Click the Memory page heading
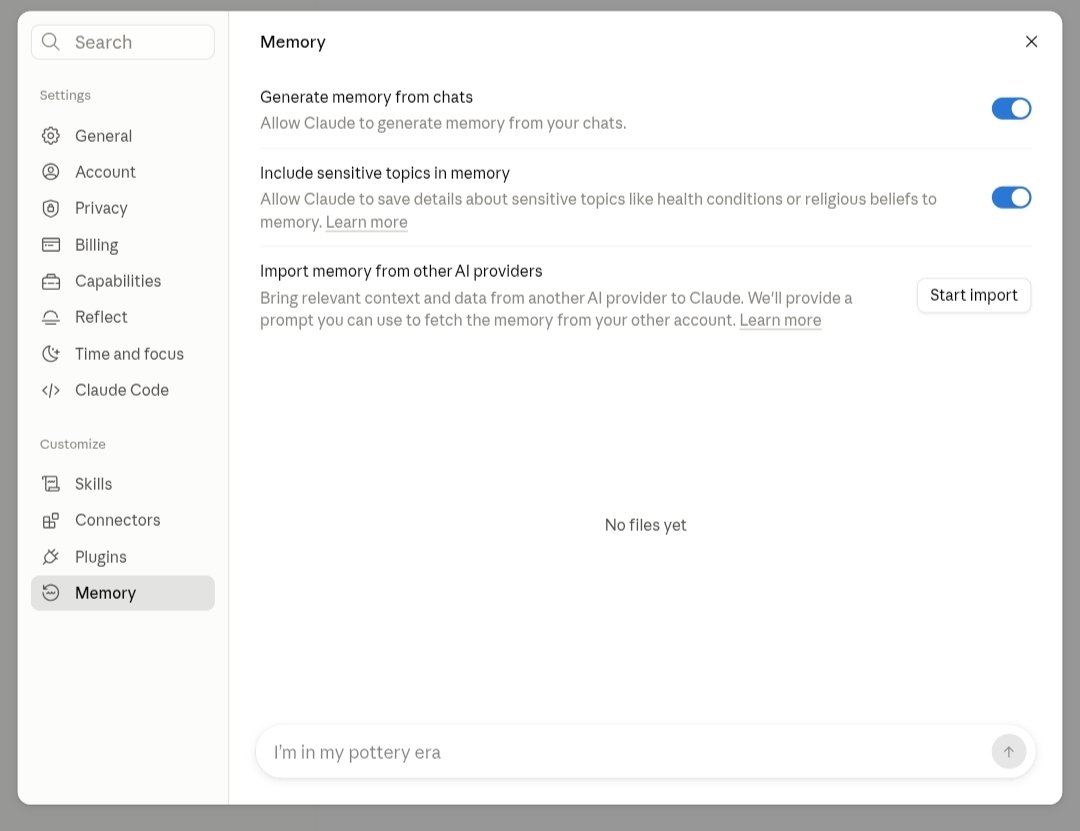 293,42
